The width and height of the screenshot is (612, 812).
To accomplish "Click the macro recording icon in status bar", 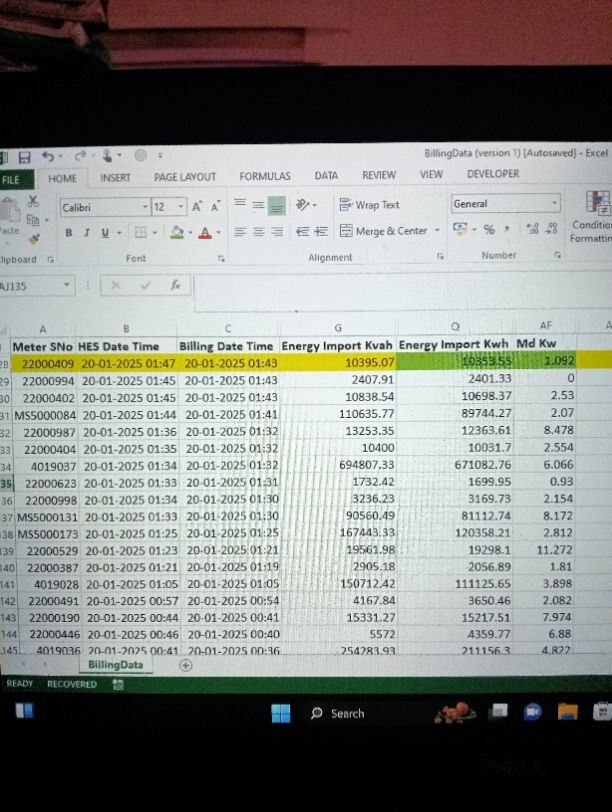I will pos(118,685).
